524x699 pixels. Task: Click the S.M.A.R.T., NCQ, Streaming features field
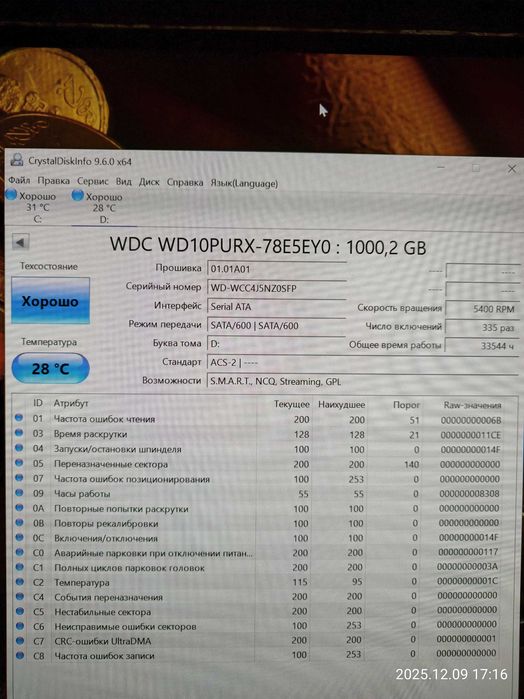[x=363, y=382]
